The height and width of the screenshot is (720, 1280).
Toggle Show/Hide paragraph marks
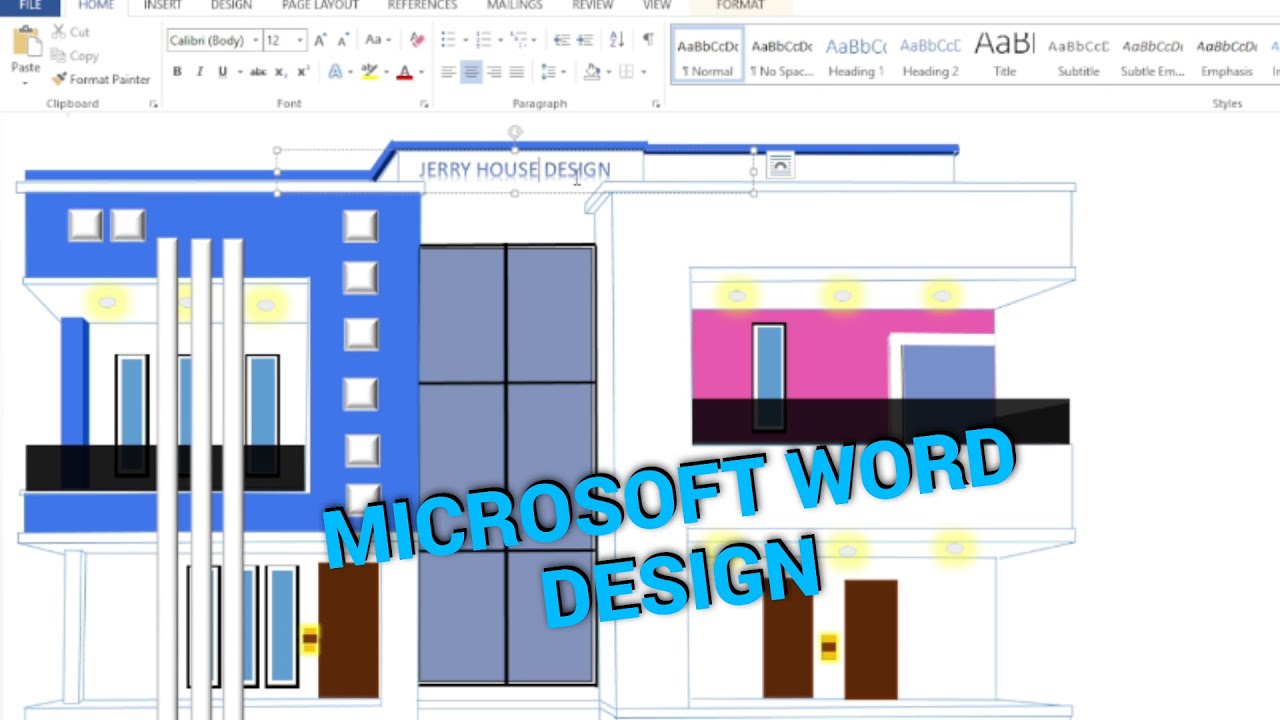click(x=648, y=40)
